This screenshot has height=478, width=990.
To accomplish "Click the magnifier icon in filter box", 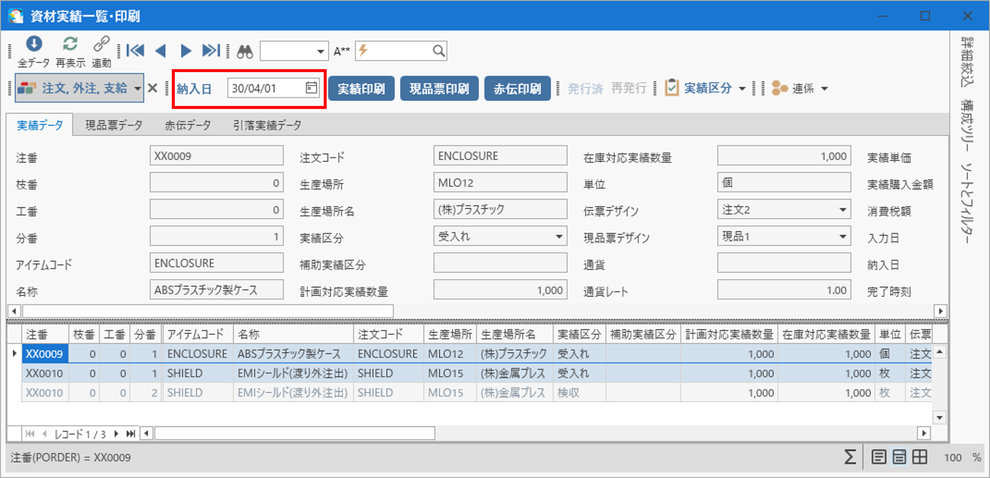I will (439, 51).
